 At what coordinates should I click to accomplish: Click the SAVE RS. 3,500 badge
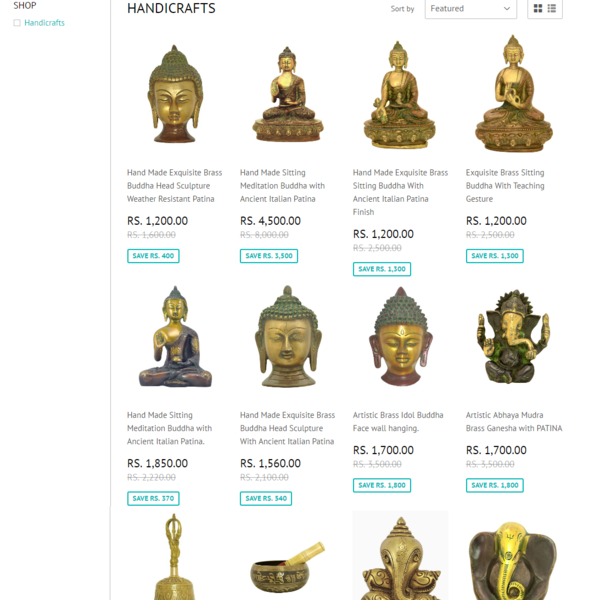point(269,256)
